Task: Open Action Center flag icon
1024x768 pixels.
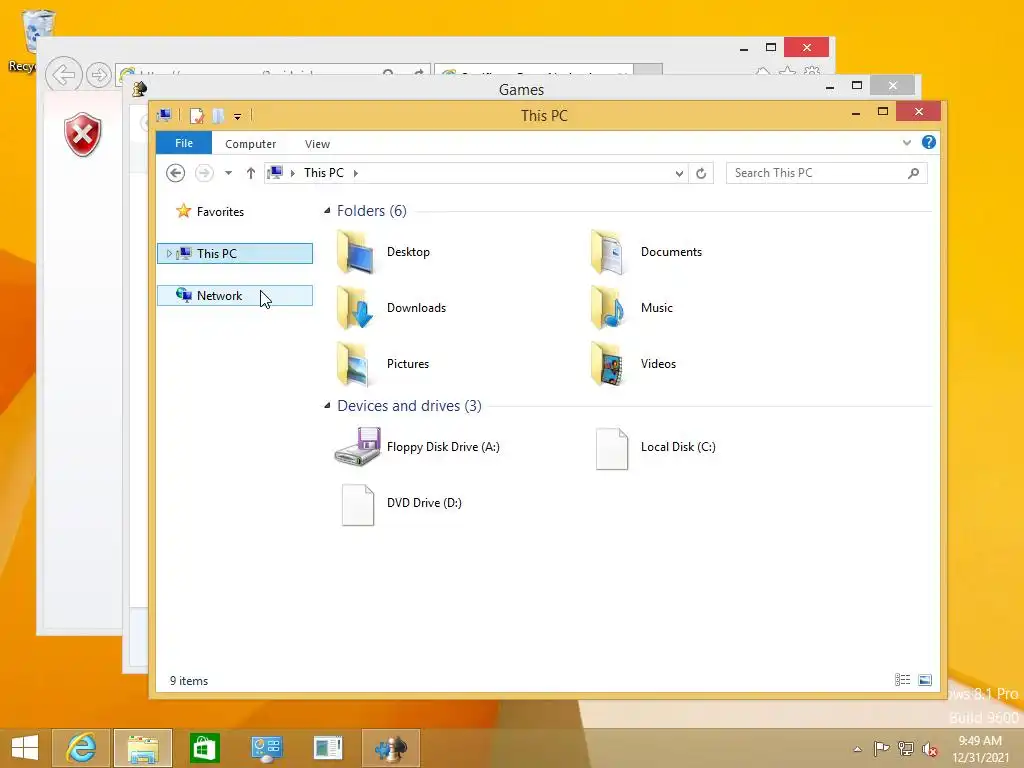Action: tap(881, 748)
